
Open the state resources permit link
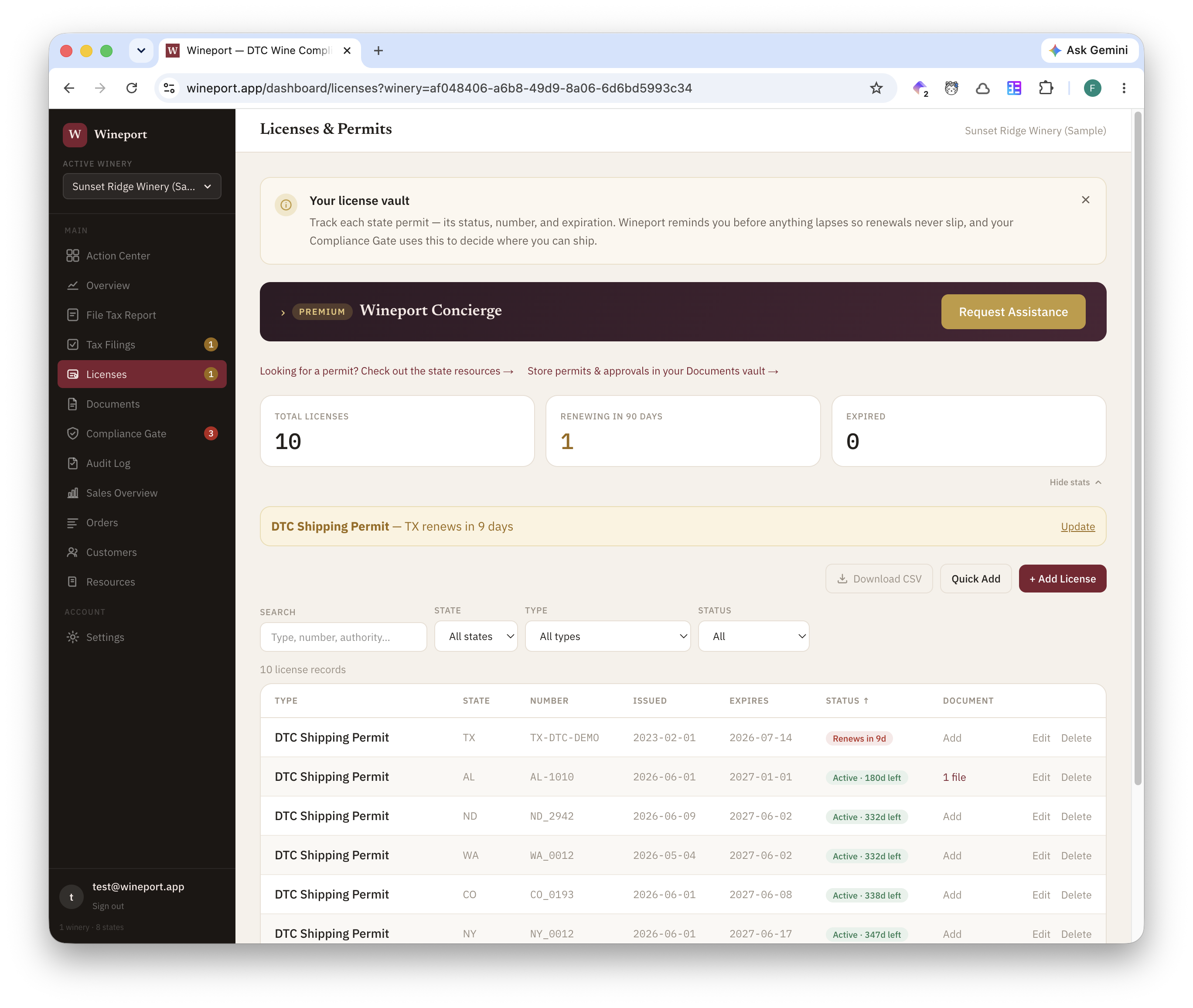(387, 371)
